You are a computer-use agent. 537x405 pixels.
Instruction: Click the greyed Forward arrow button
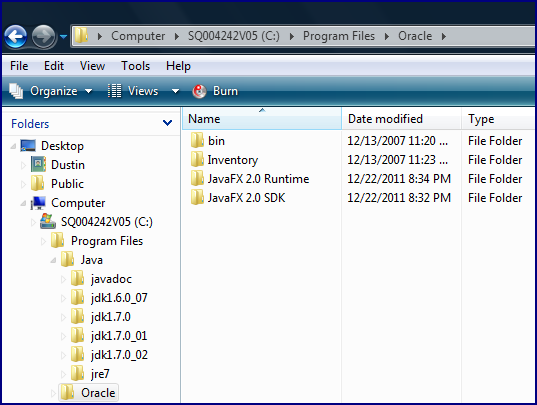click(x=43, y=36)
